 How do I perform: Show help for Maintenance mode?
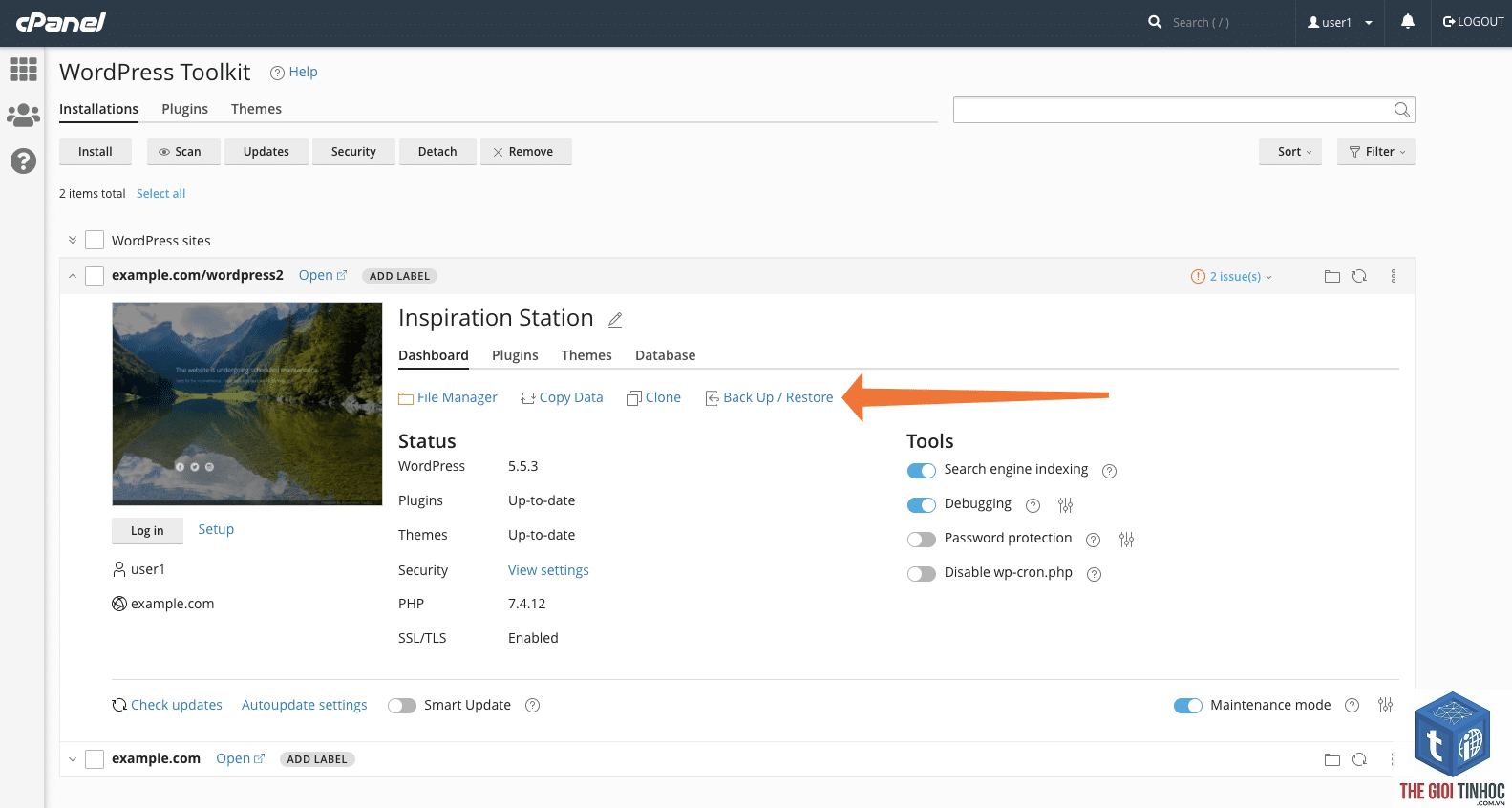(x=1352, y=705)
